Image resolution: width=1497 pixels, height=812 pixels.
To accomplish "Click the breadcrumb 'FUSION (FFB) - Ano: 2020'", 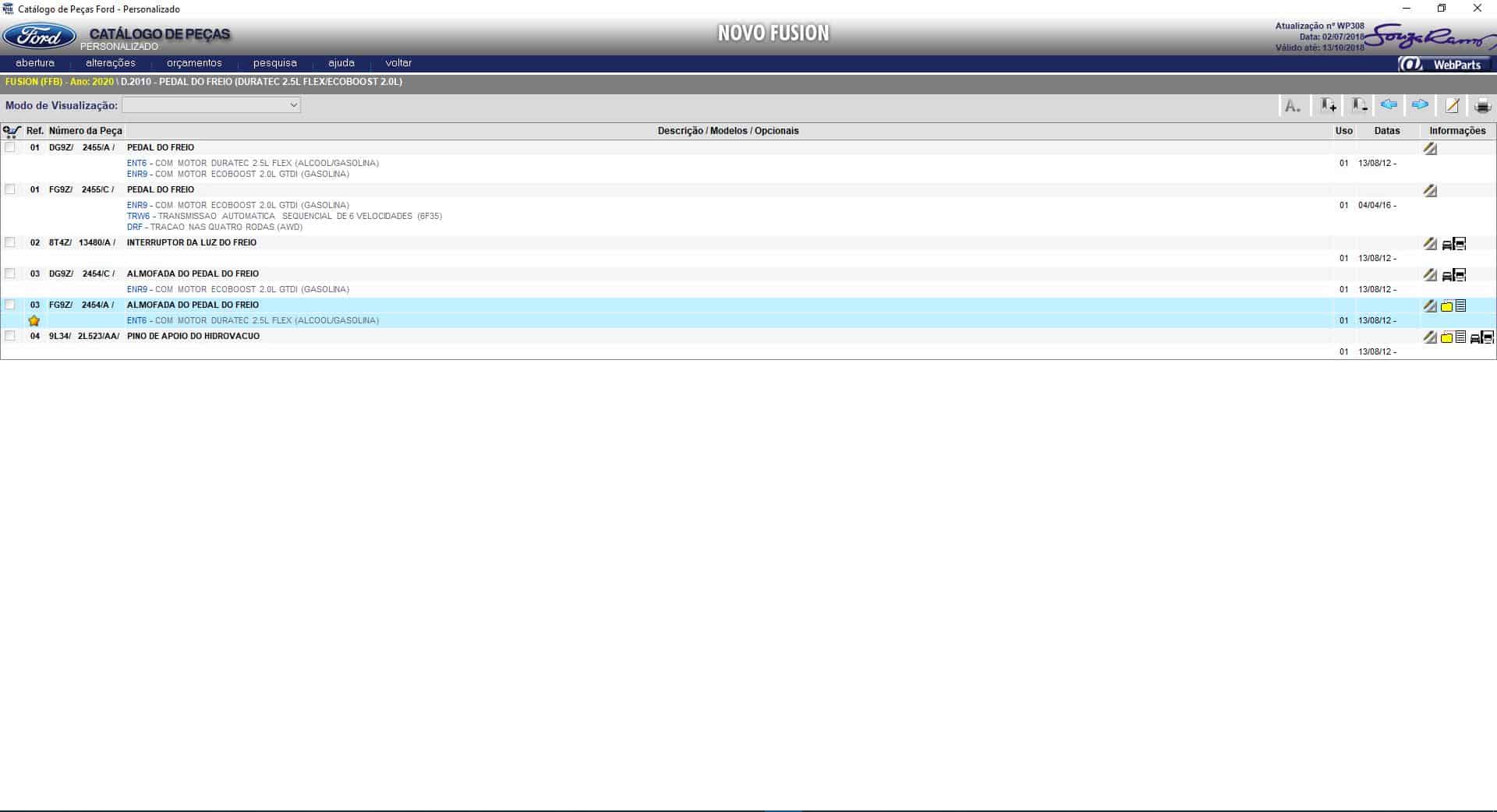I will tap(59, 82).
